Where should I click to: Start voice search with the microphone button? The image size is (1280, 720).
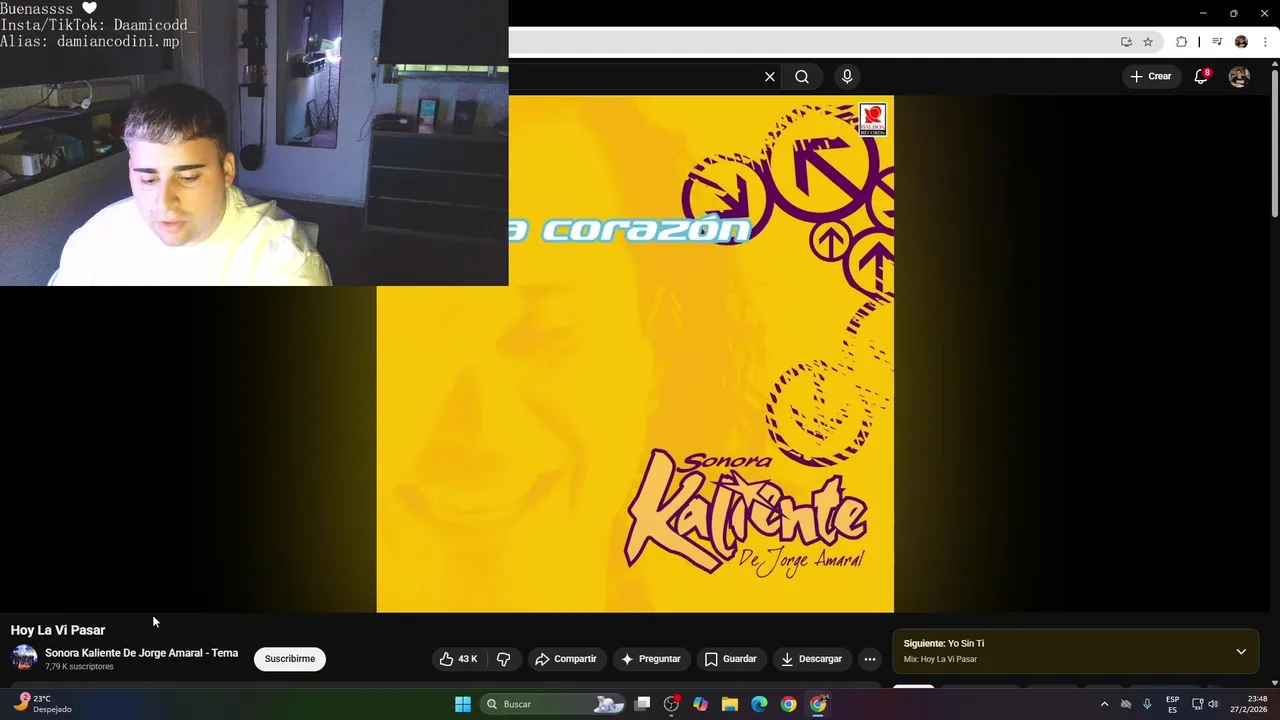point(847,77)
